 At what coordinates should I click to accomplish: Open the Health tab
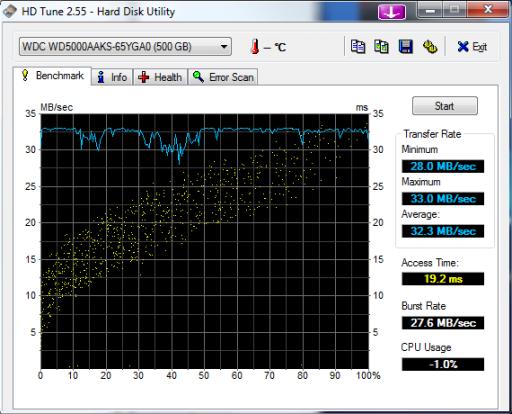pos(160,77)
